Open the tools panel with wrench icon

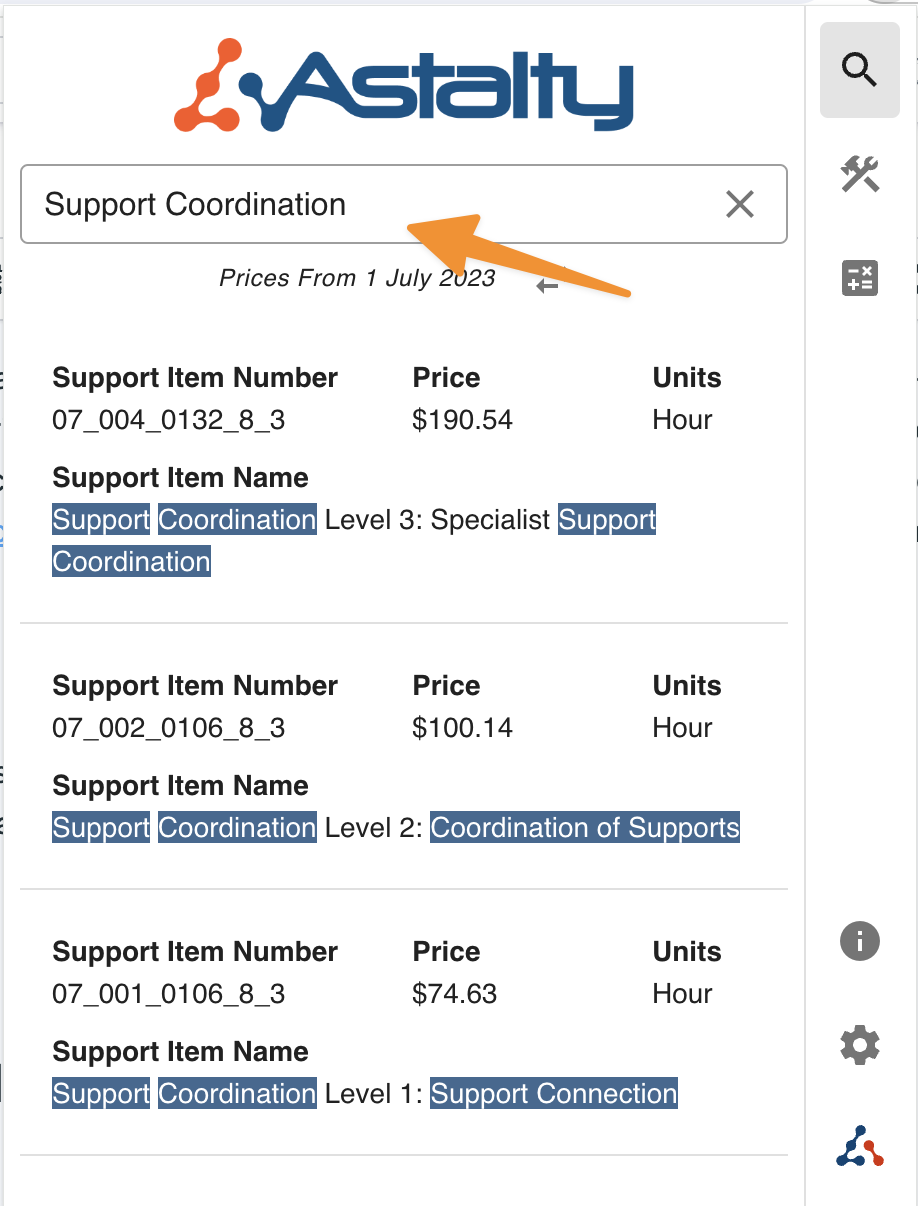859,174
